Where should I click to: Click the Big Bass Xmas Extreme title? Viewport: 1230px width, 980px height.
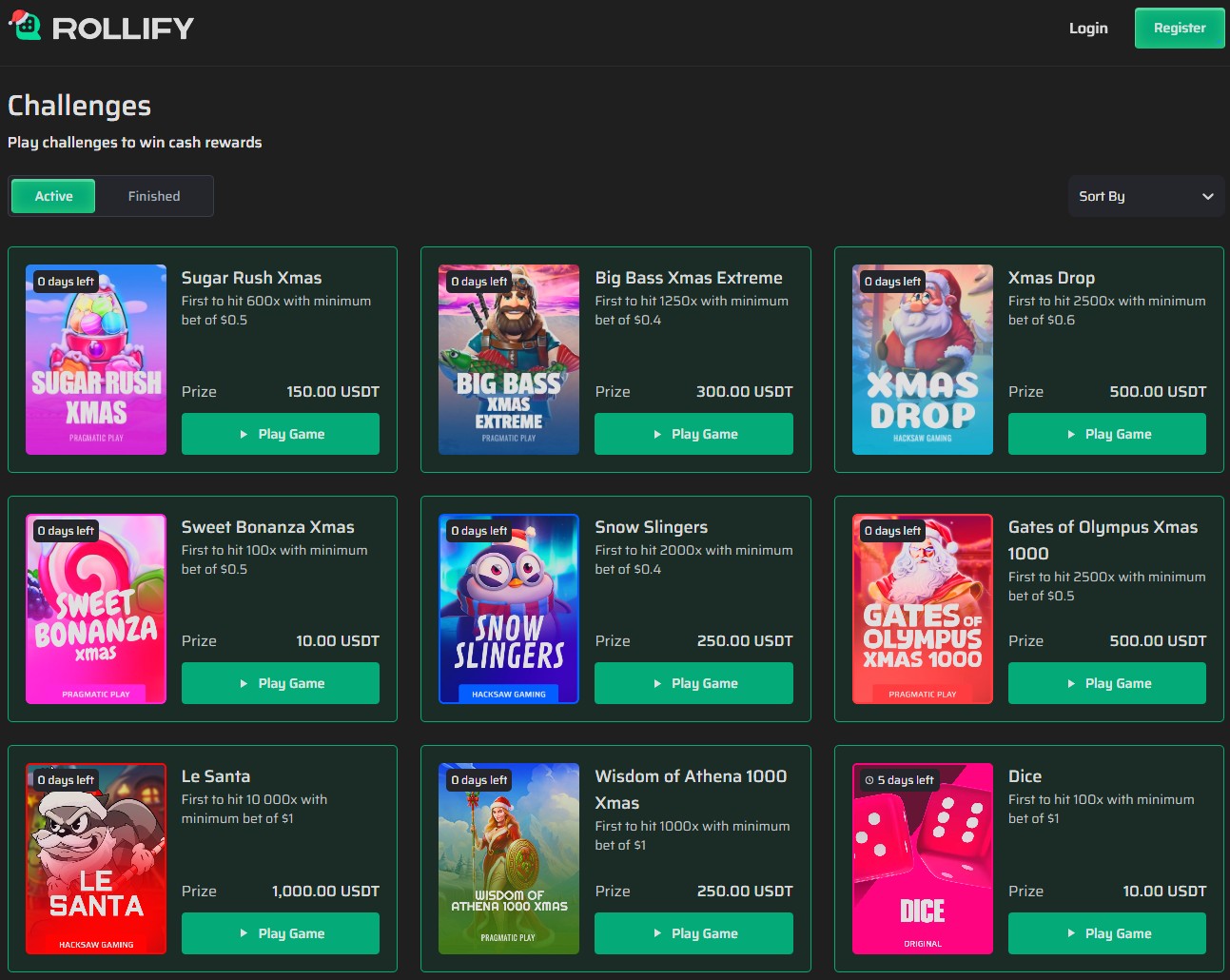coord(689,278)
